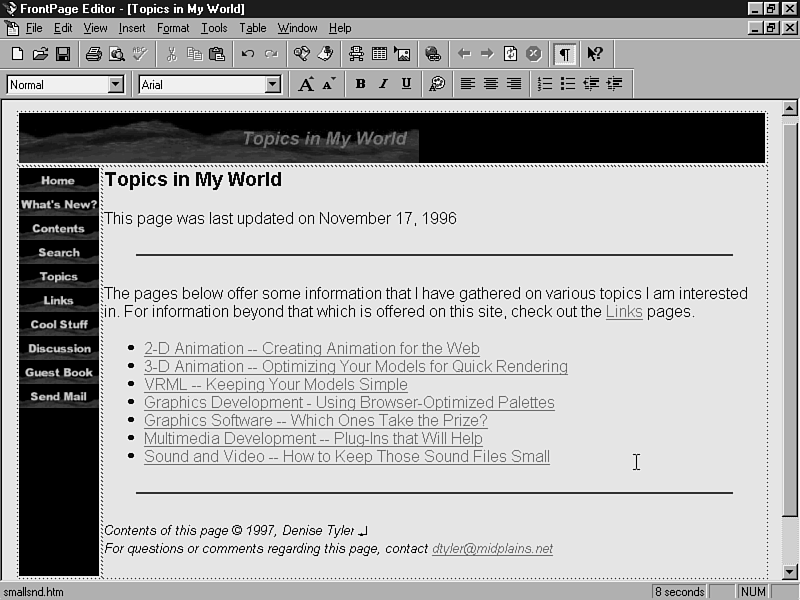Click the Increase Text Size icon
800x600 pixels.
[x=306, y=85]
